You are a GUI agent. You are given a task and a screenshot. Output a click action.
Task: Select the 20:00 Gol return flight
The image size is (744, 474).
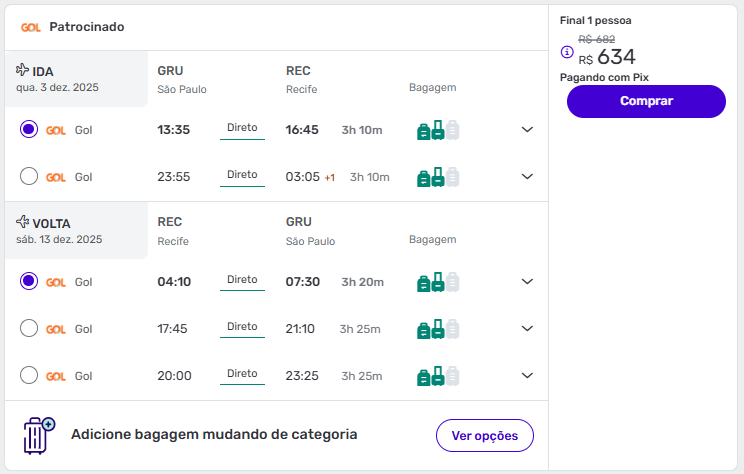29,375
